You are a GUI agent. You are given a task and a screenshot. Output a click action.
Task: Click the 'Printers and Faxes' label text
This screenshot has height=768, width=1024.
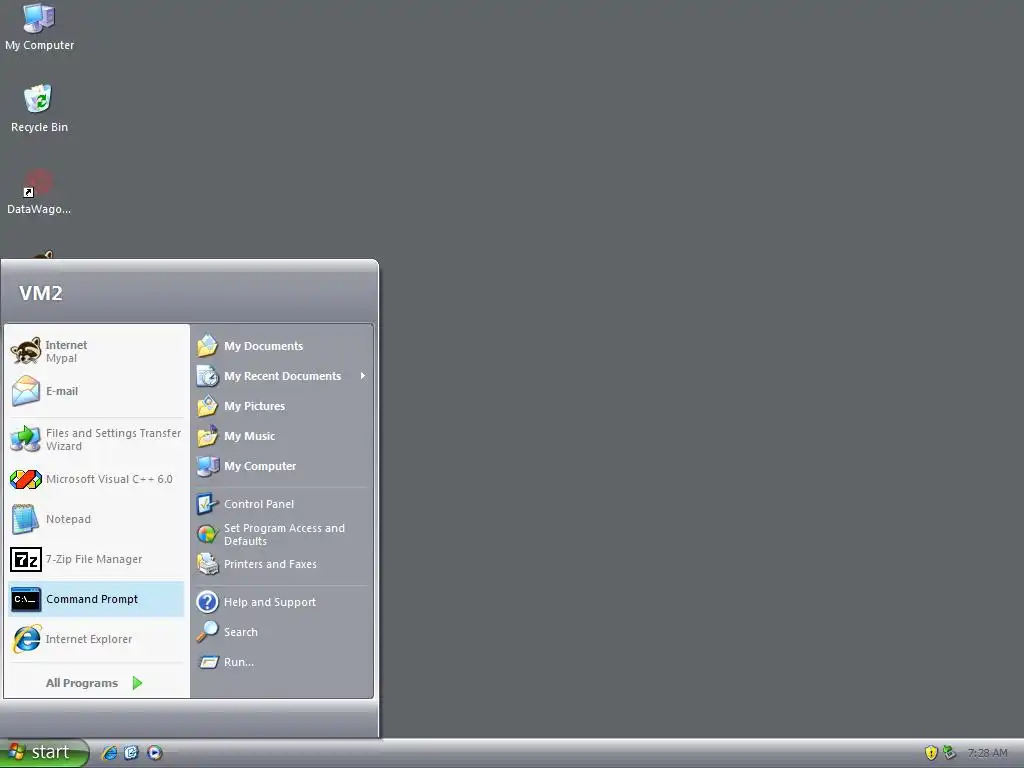tap(270, 564)
